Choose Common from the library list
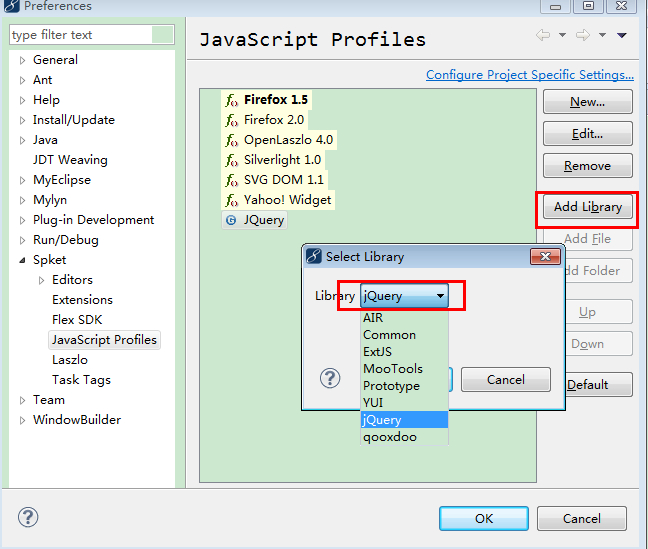Image resolution: width=648 pixels, height=549 pixels. (x=404, y=335)
